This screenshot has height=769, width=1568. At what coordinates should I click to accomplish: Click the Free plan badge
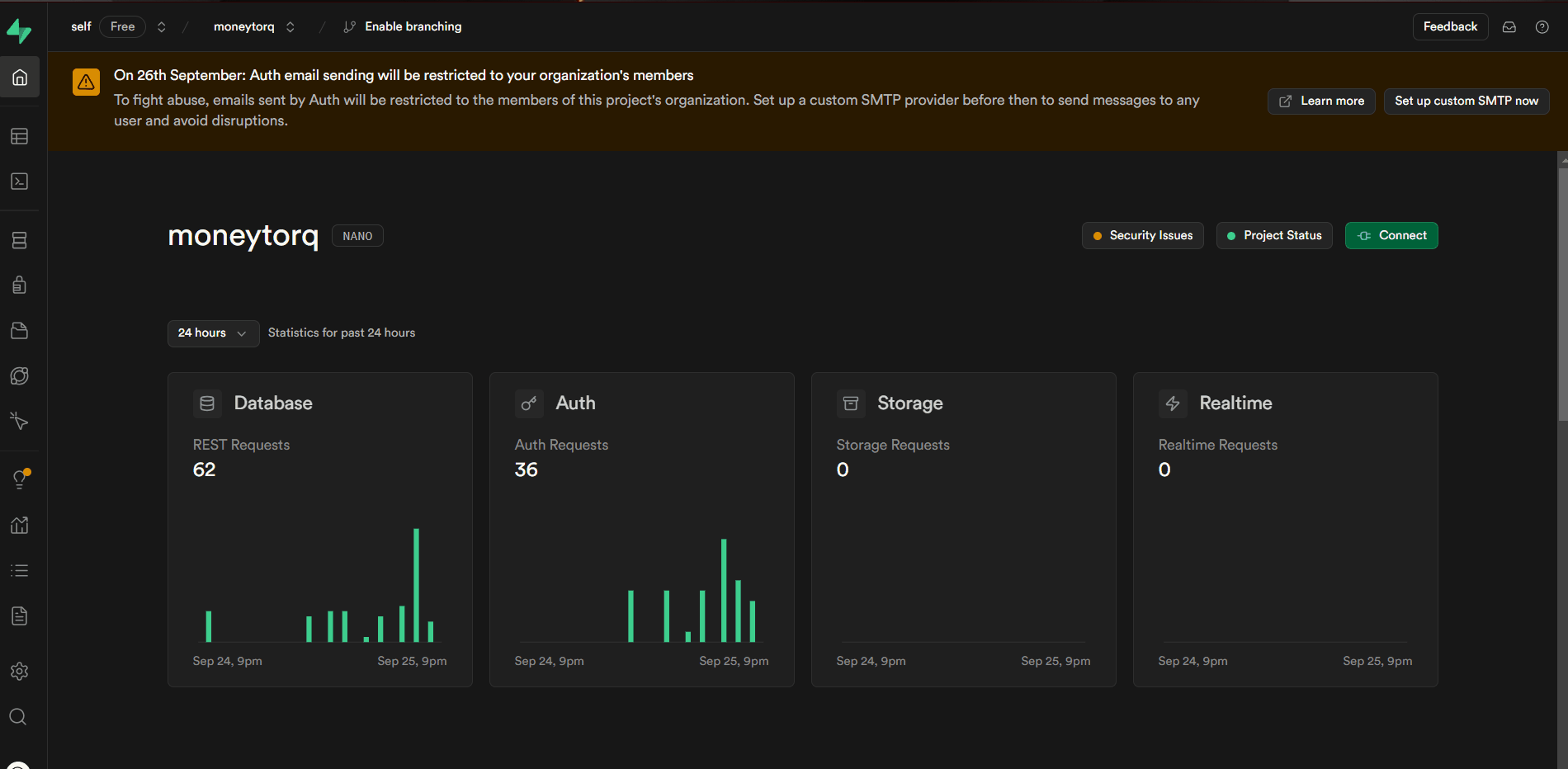coord(122,27)
